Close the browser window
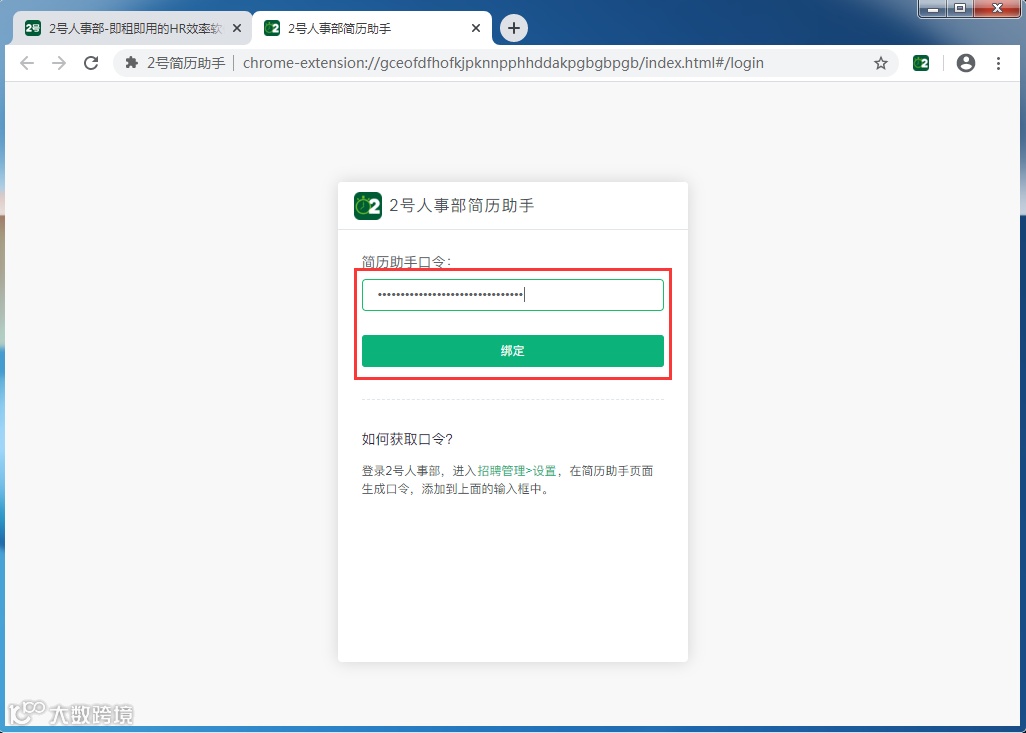1026x733 pixels. click(997, 9)
